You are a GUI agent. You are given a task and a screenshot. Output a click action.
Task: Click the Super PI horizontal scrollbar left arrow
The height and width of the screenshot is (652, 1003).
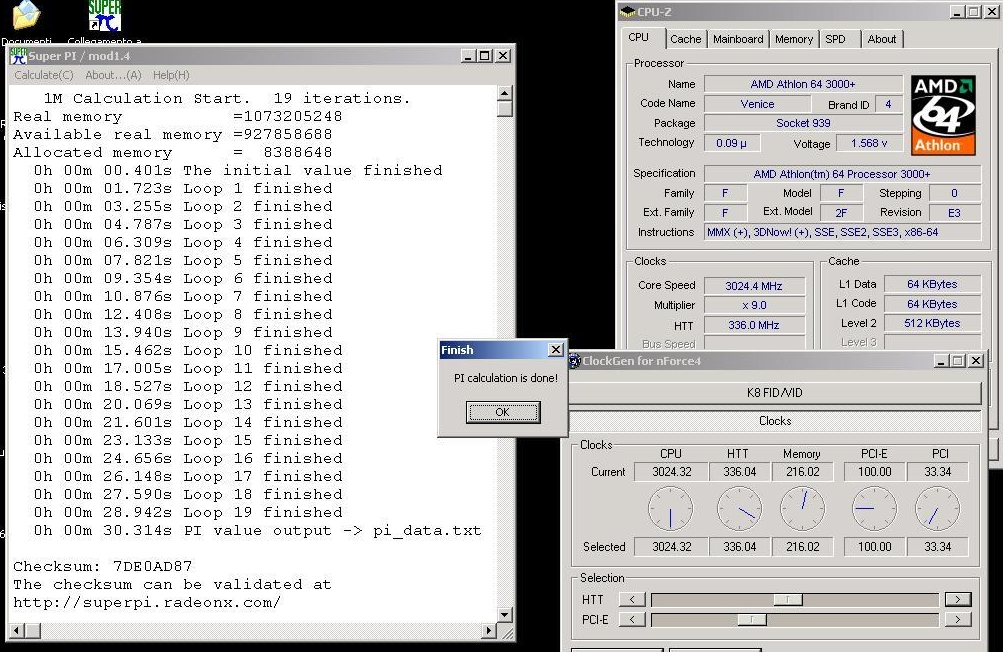click(x=17, y=631)
